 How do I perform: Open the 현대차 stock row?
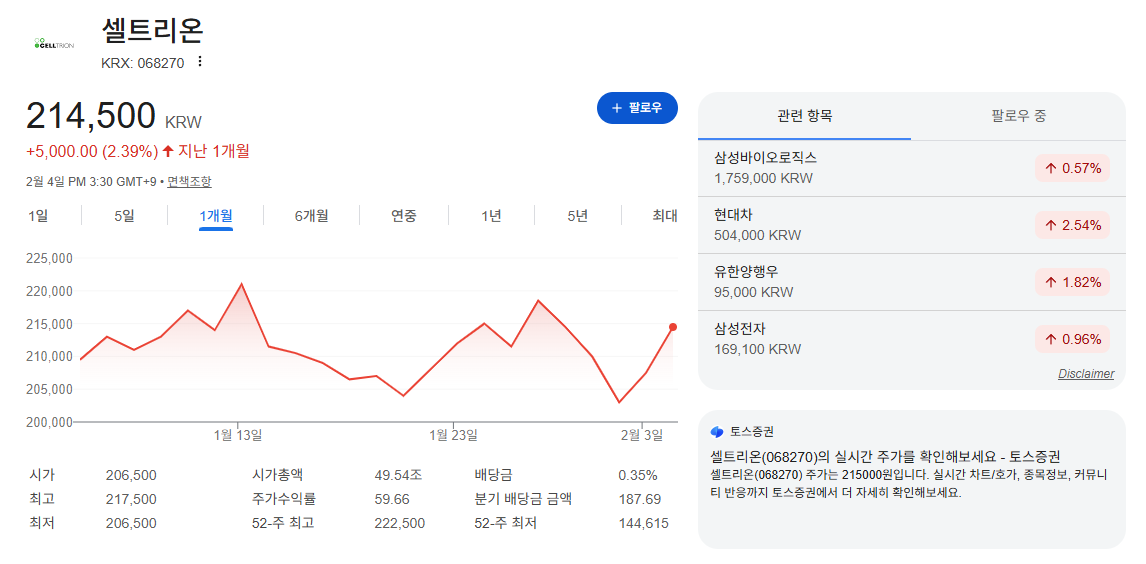point(911,225)
